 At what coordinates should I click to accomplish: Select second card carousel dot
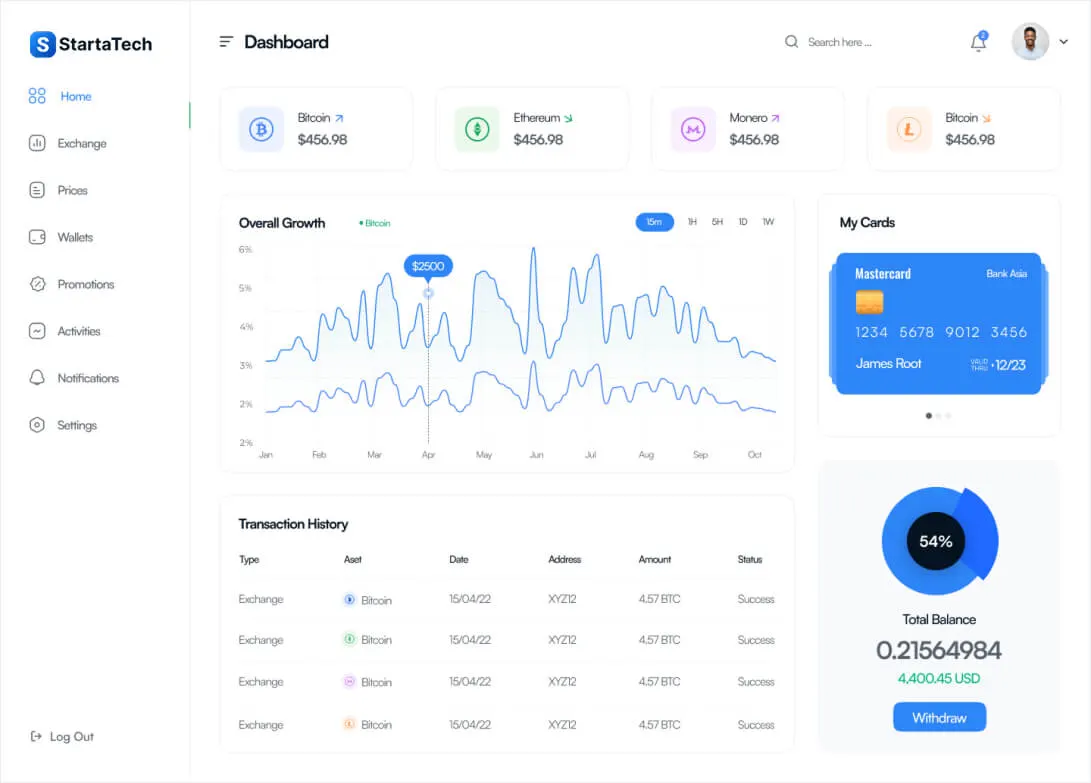coord(939,416)
